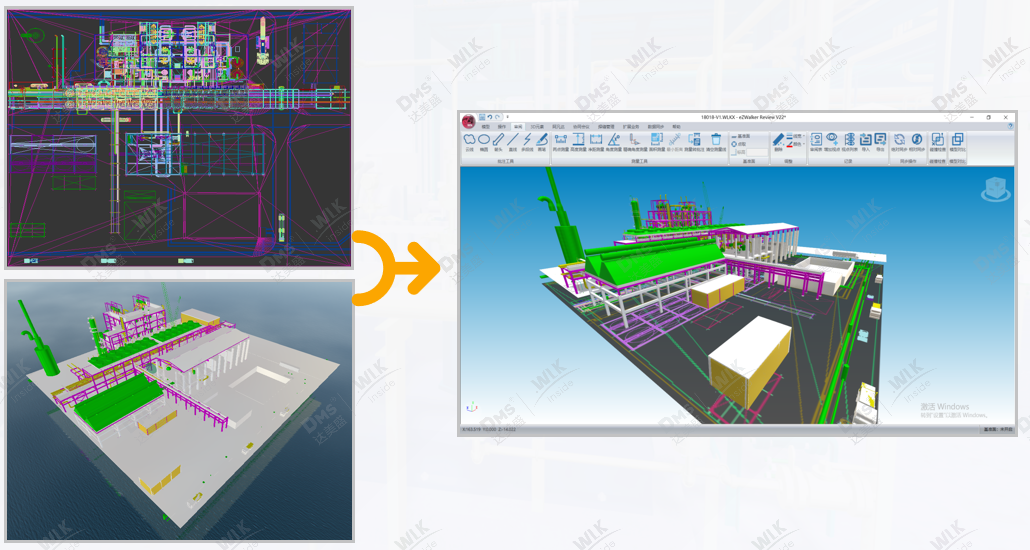Switch to the 焊缝管理 ribbon tab

click(606, 127)
